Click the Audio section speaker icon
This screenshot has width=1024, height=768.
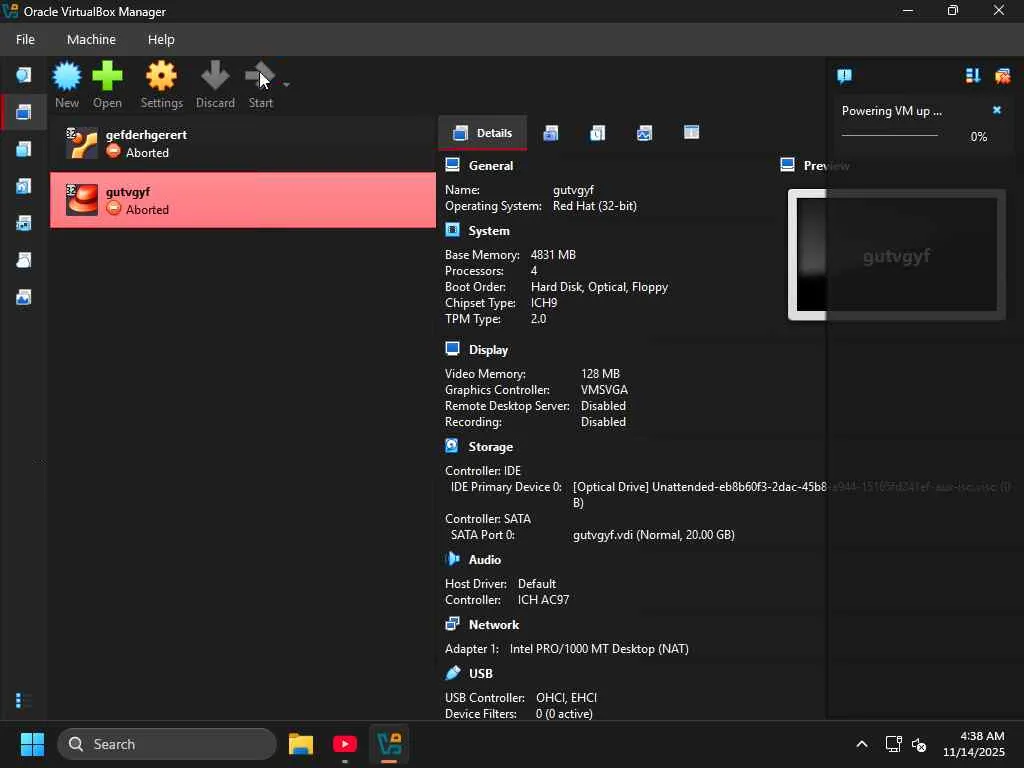pos(452,559)
